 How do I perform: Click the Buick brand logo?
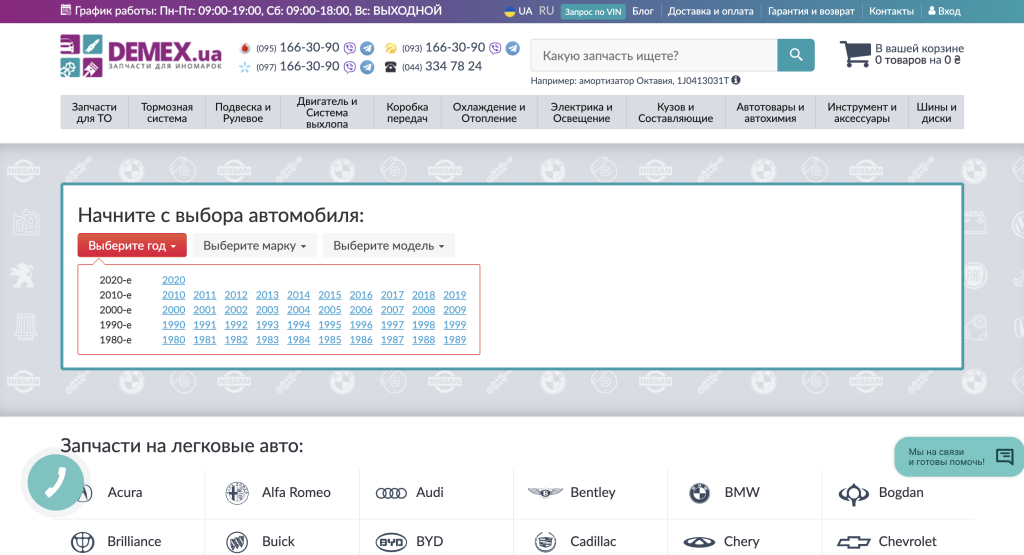point(237,542)
